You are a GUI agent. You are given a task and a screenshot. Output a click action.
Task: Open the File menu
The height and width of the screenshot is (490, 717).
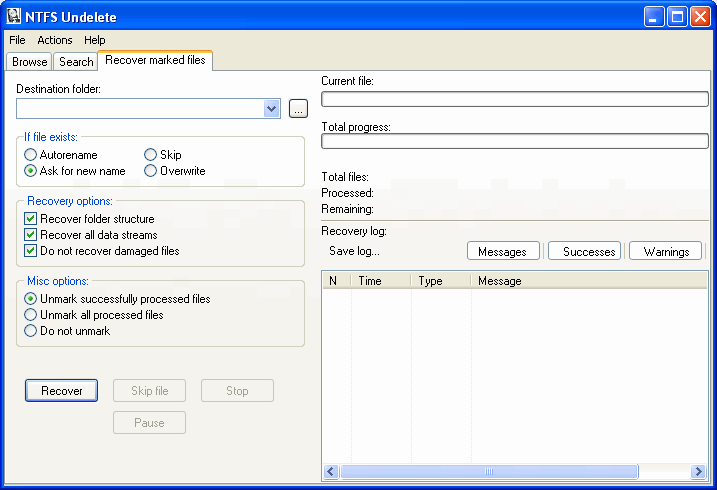[x=17, y=40]
